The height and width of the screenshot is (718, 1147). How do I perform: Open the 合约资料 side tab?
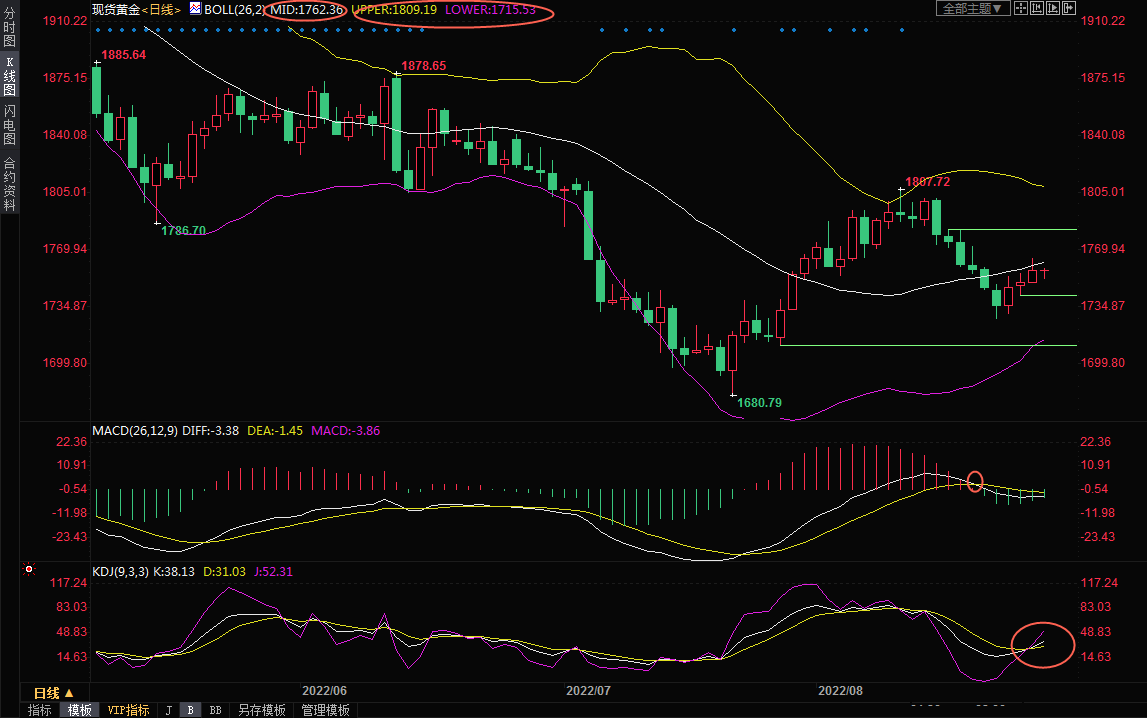click(x=9, y=184)
